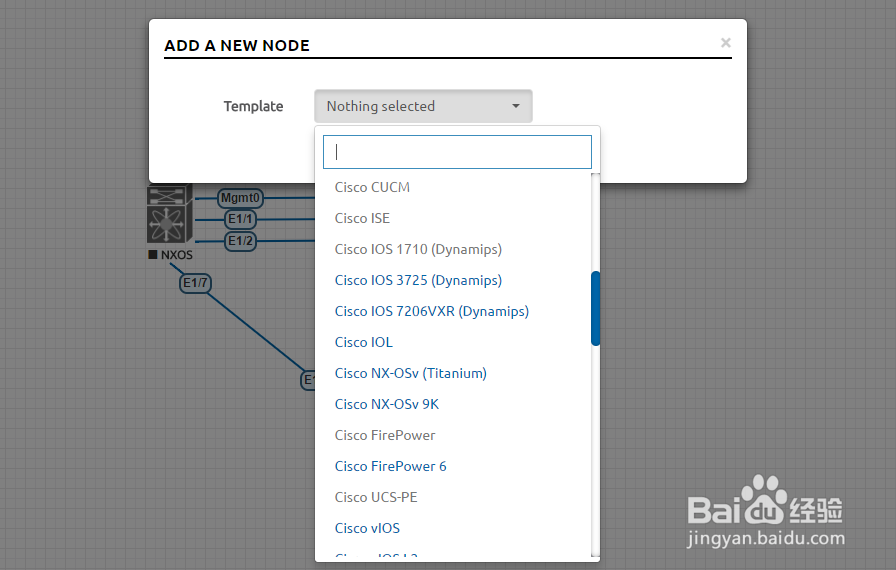896x570 pixels.
Task: Click the Mgmt0 interface label
Action: (x=240, y=198)
